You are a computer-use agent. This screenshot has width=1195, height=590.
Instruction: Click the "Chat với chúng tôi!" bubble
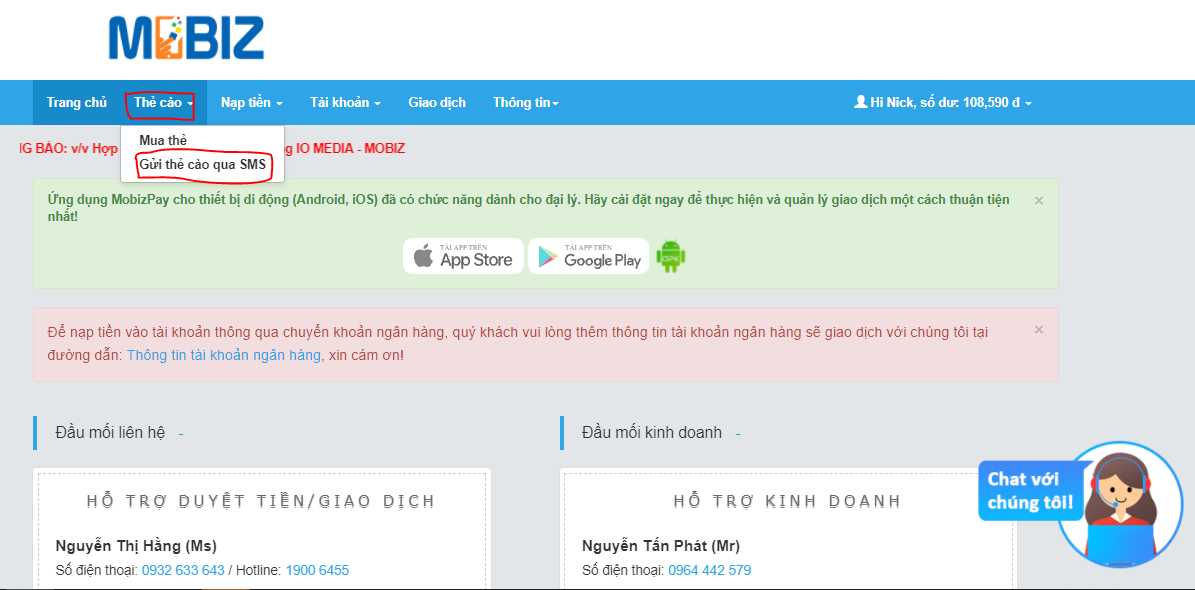point(1030,490)
